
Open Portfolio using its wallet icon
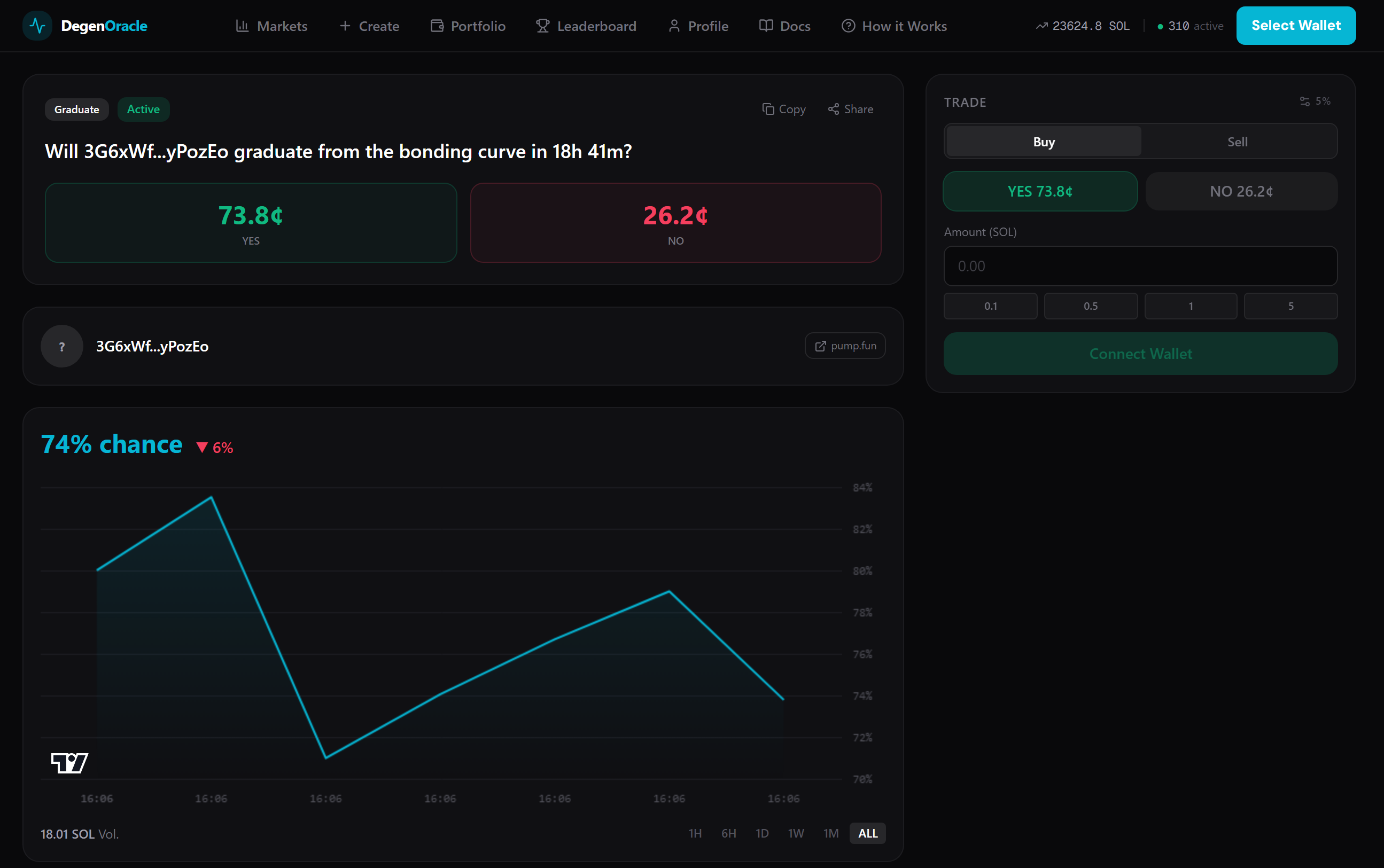pos(437,25)
